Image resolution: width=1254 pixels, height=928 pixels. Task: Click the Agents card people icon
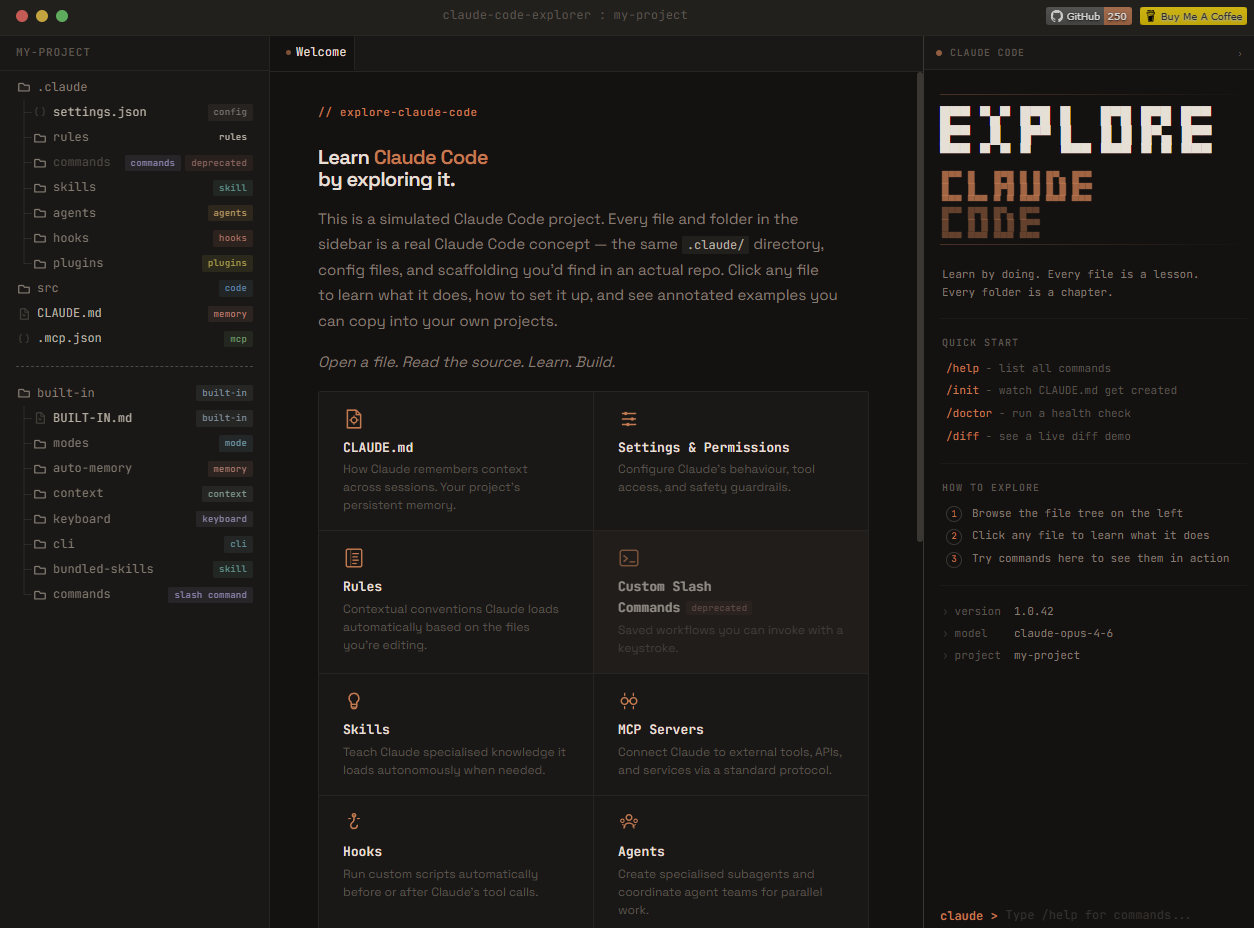coord(628,822)
